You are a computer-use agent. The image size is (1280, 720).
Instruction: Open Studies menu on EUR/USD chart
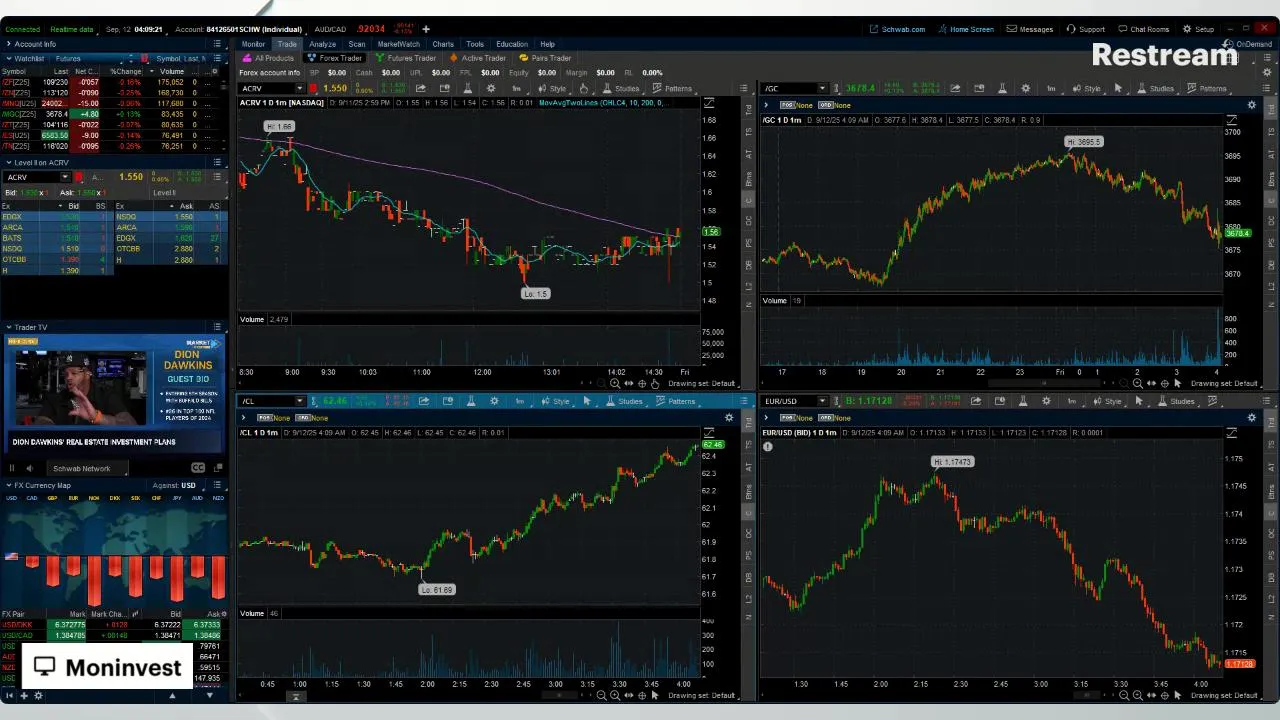(1177, 401)
